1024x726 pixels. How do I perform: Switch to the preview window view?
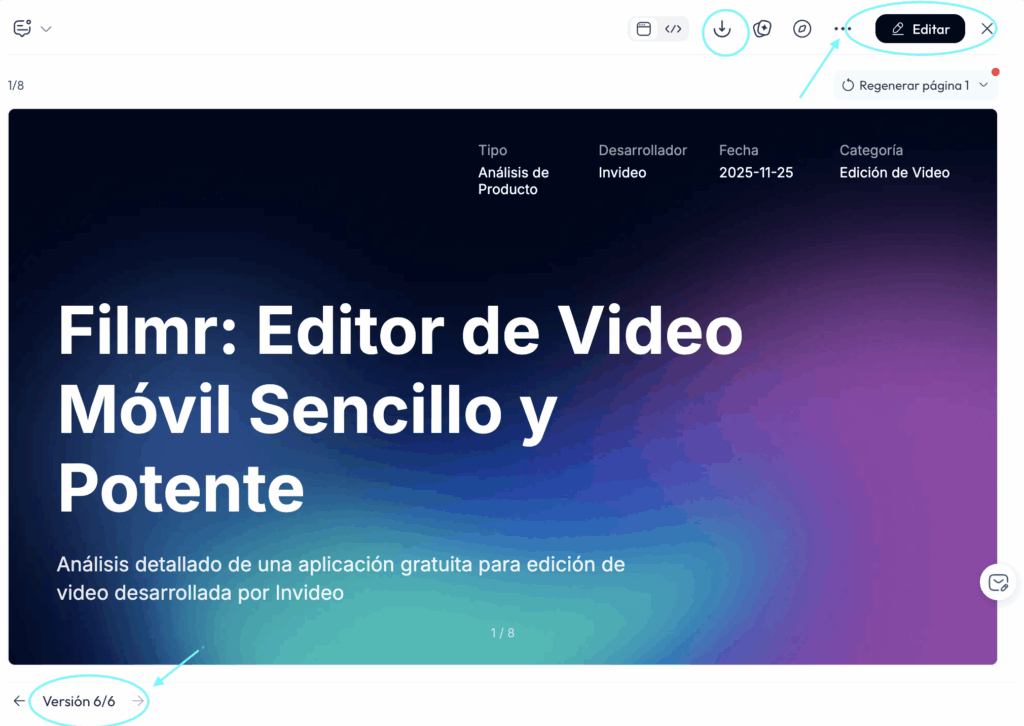pos(644,29)
